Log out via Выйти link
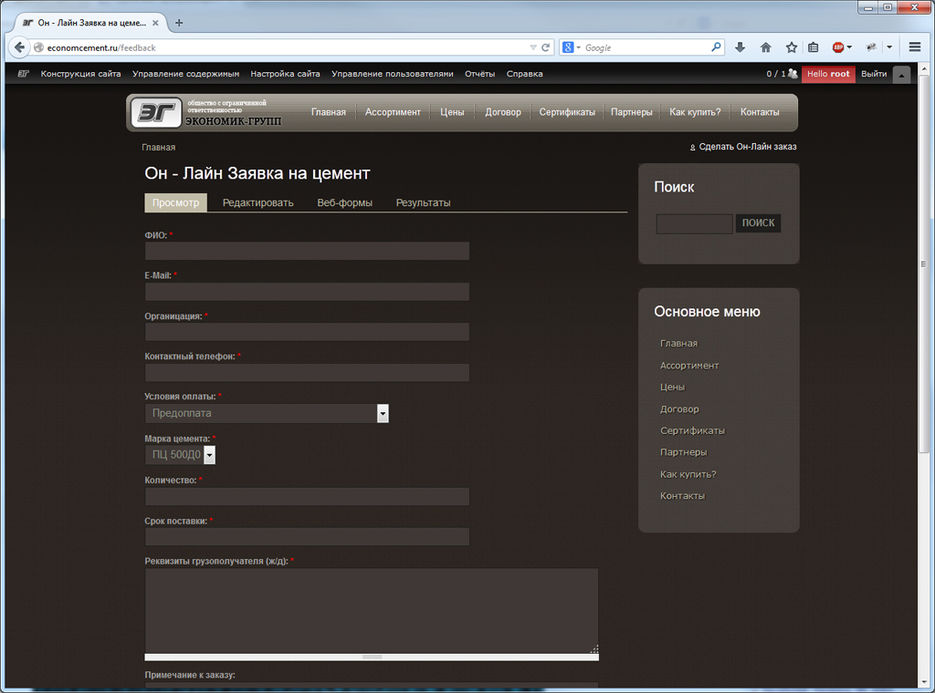 [x=874, y=74]
